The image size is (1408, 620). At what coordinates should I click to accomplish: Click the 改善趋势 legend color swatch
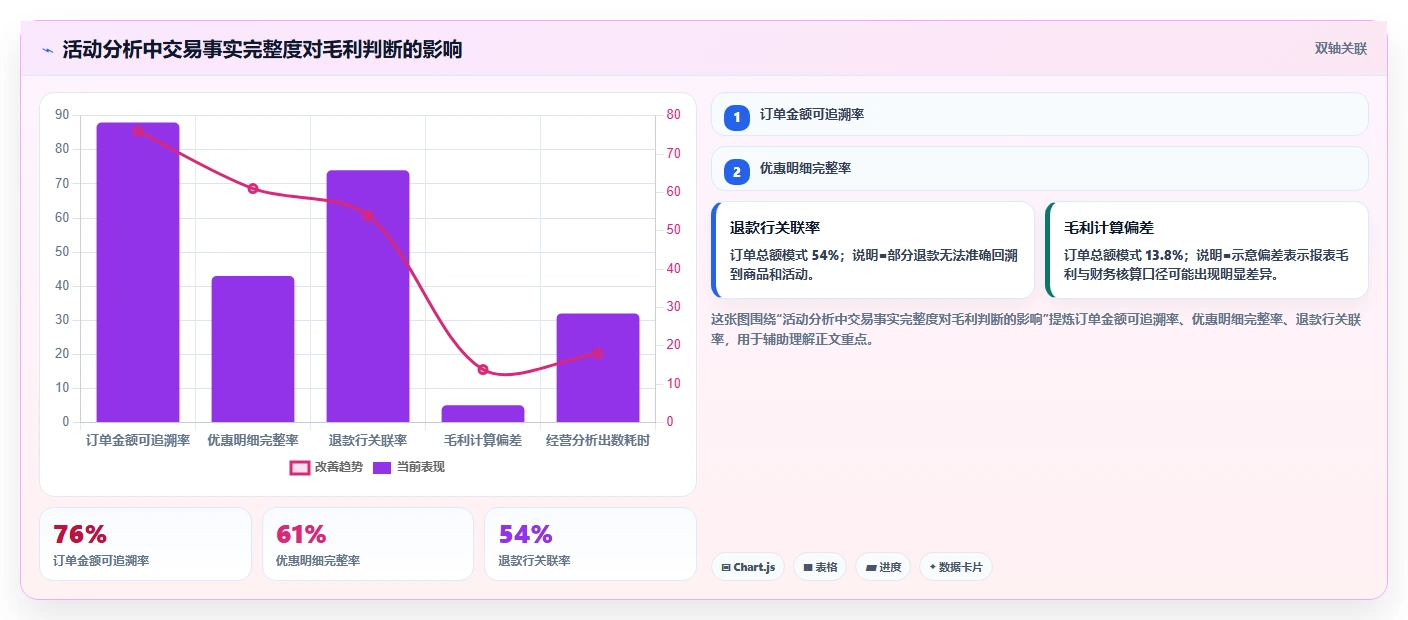[300, 467]
